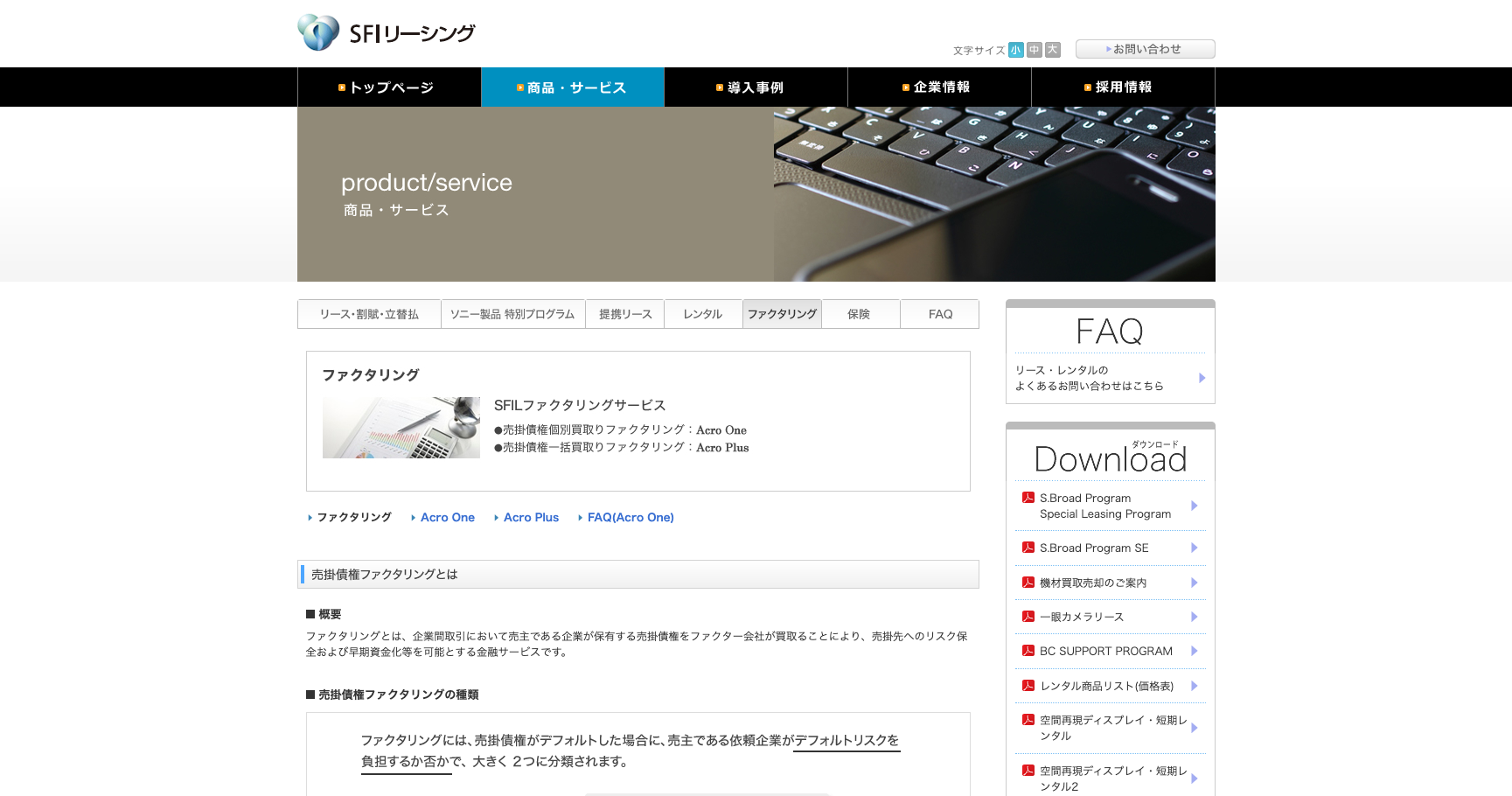This screenshot has height=796, width=1512.
Task: Click arrow next to 機材買取売却のご案内
Action: click(x=1195, y=583)
